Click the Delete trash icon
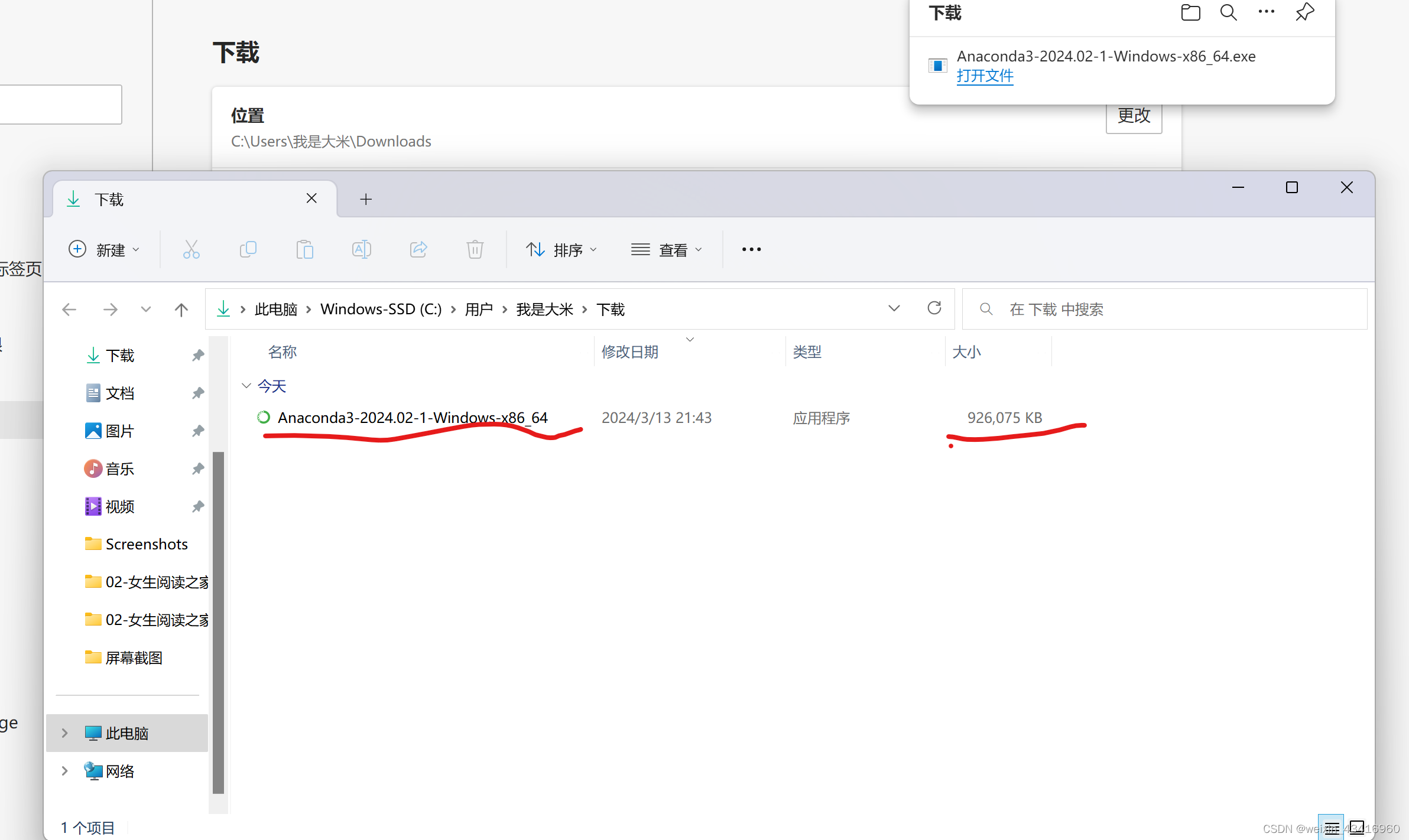Image resolution: width=1409 pixels, height=840 pixels. tap(475, 250)
